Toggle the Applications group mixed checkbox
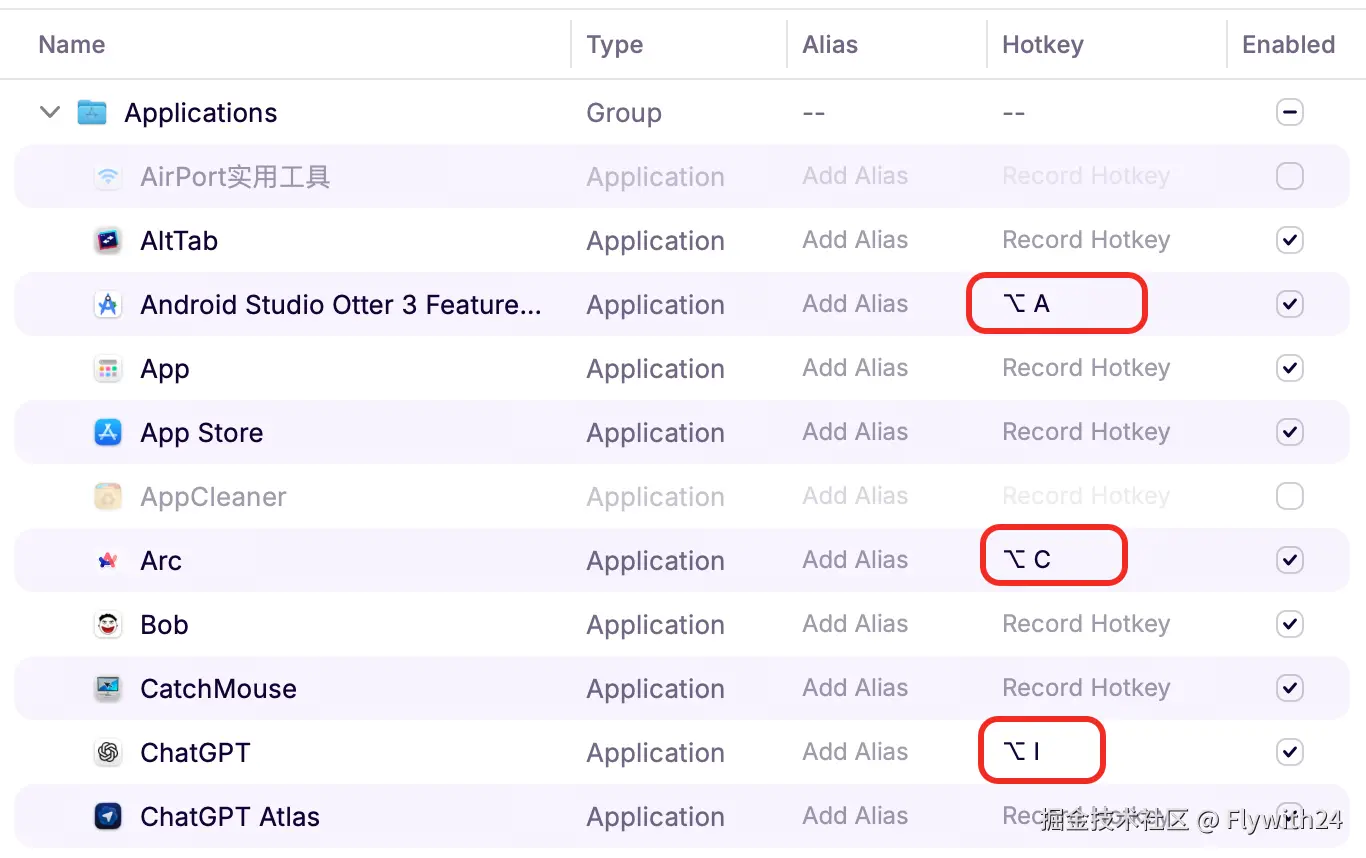This screenshot has height=858, width=1366. tap(1290, 113)
